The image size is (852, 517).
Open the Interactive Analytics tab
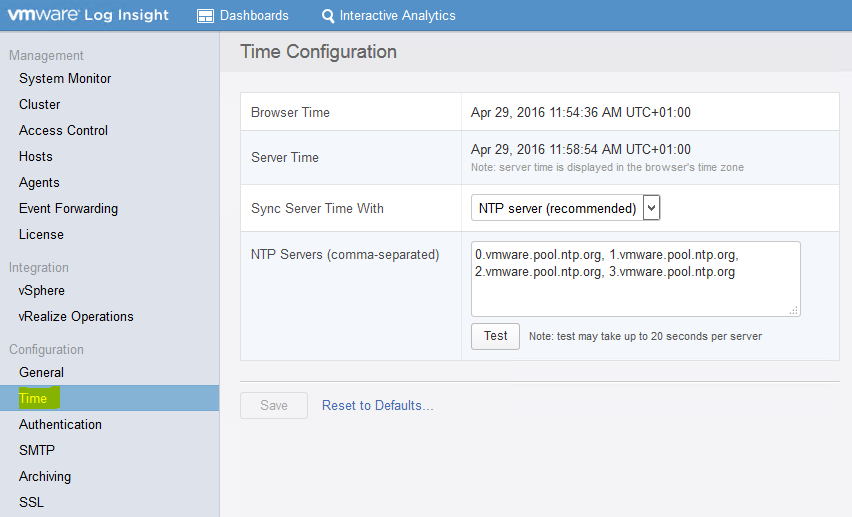(x=389, y=16)
